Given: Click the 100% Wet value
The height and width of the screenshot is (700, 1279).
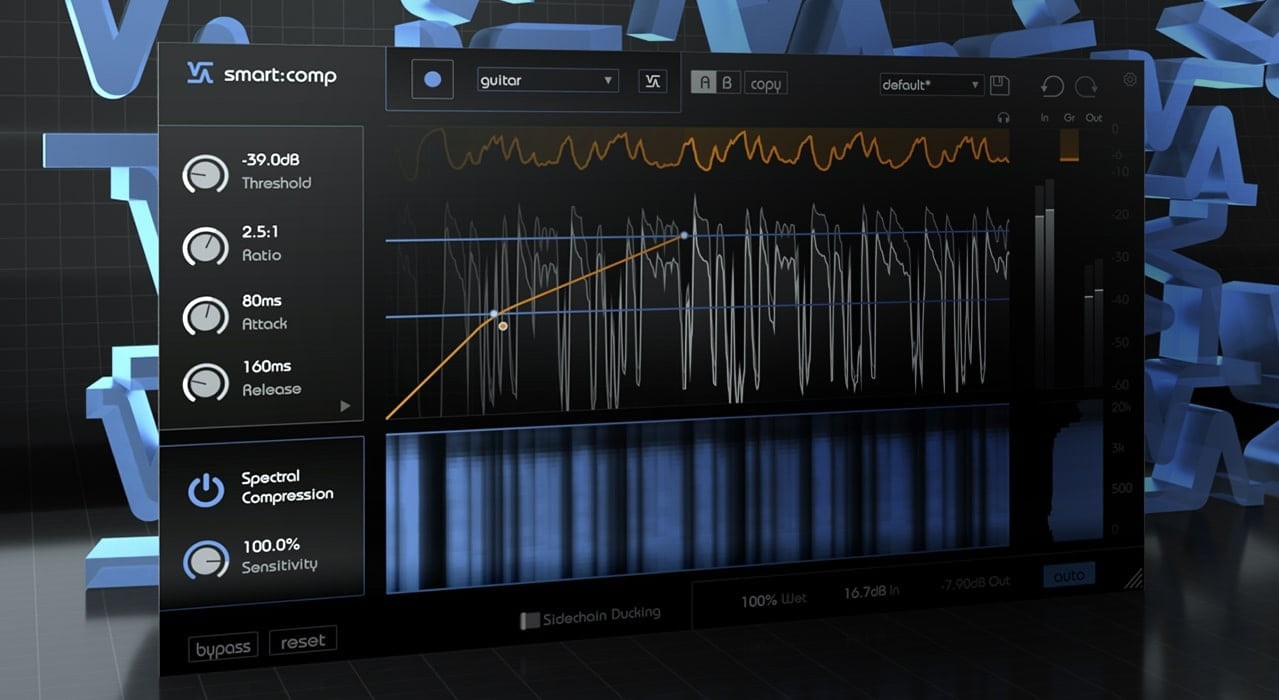Looking at the screenshot, I should (773, 600).
